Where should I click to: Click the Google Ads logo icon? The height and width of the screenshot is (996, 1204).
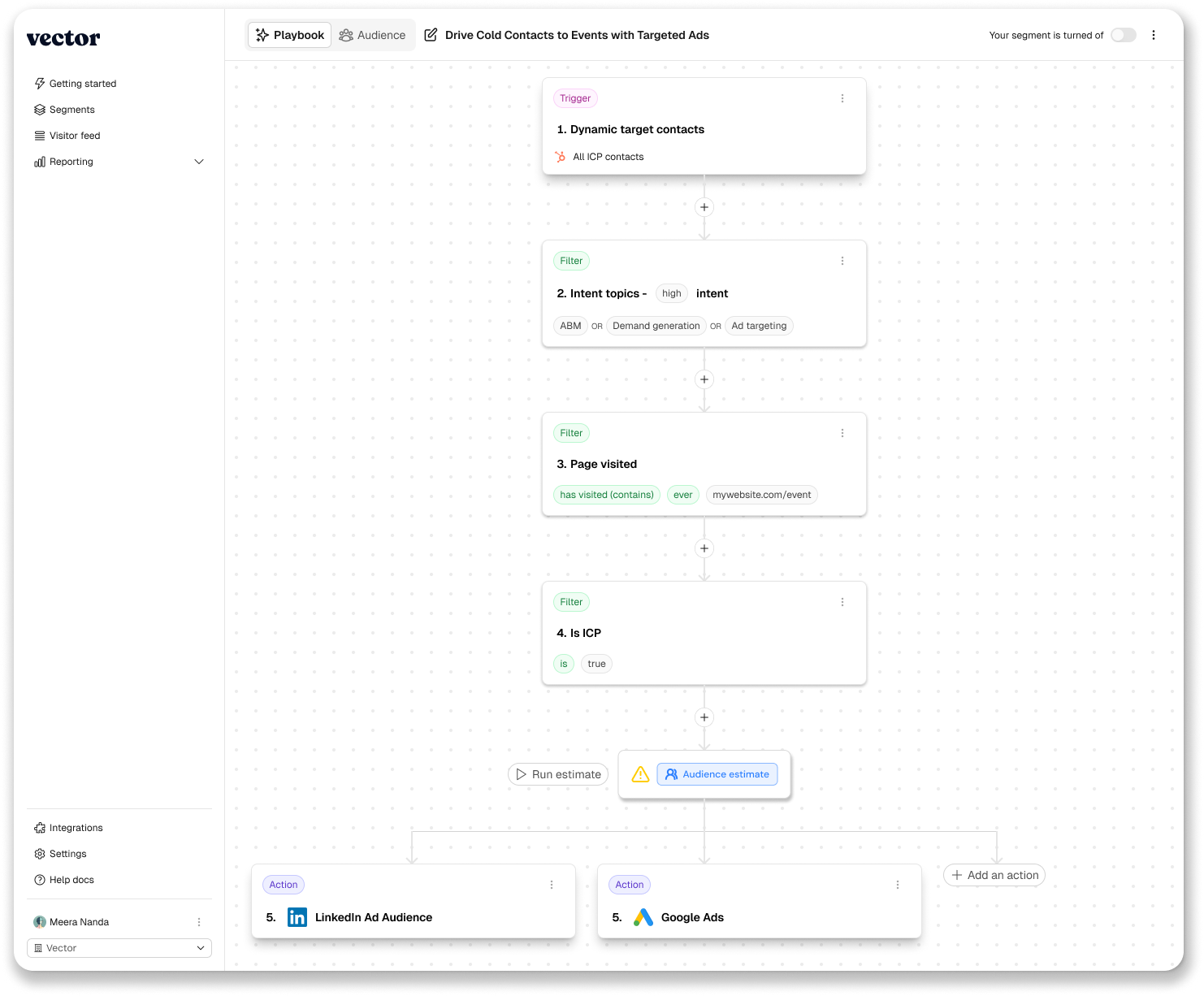coord(643,917)
